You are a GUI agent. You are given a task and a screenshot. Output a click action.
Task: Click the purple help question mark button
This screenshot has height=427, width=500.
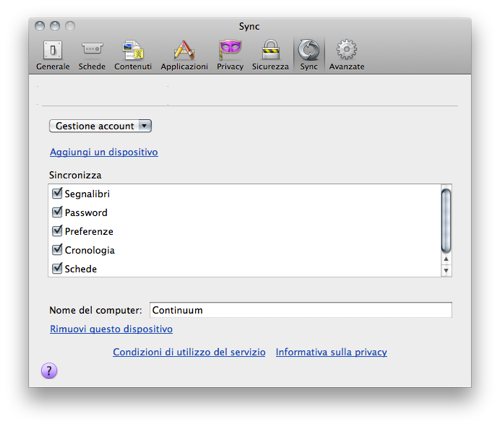click(x=49, y=371)
